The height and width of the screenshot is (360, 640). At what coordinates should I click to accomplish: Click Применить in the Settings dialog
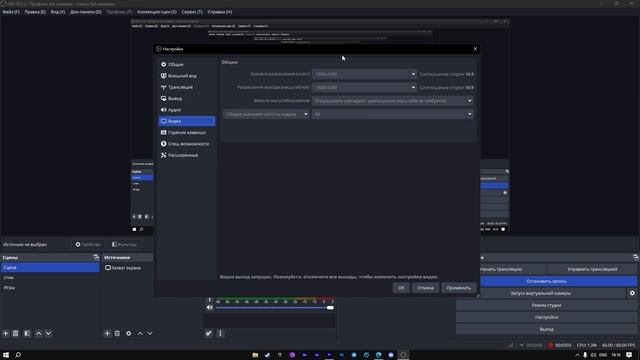coord(459,288)
